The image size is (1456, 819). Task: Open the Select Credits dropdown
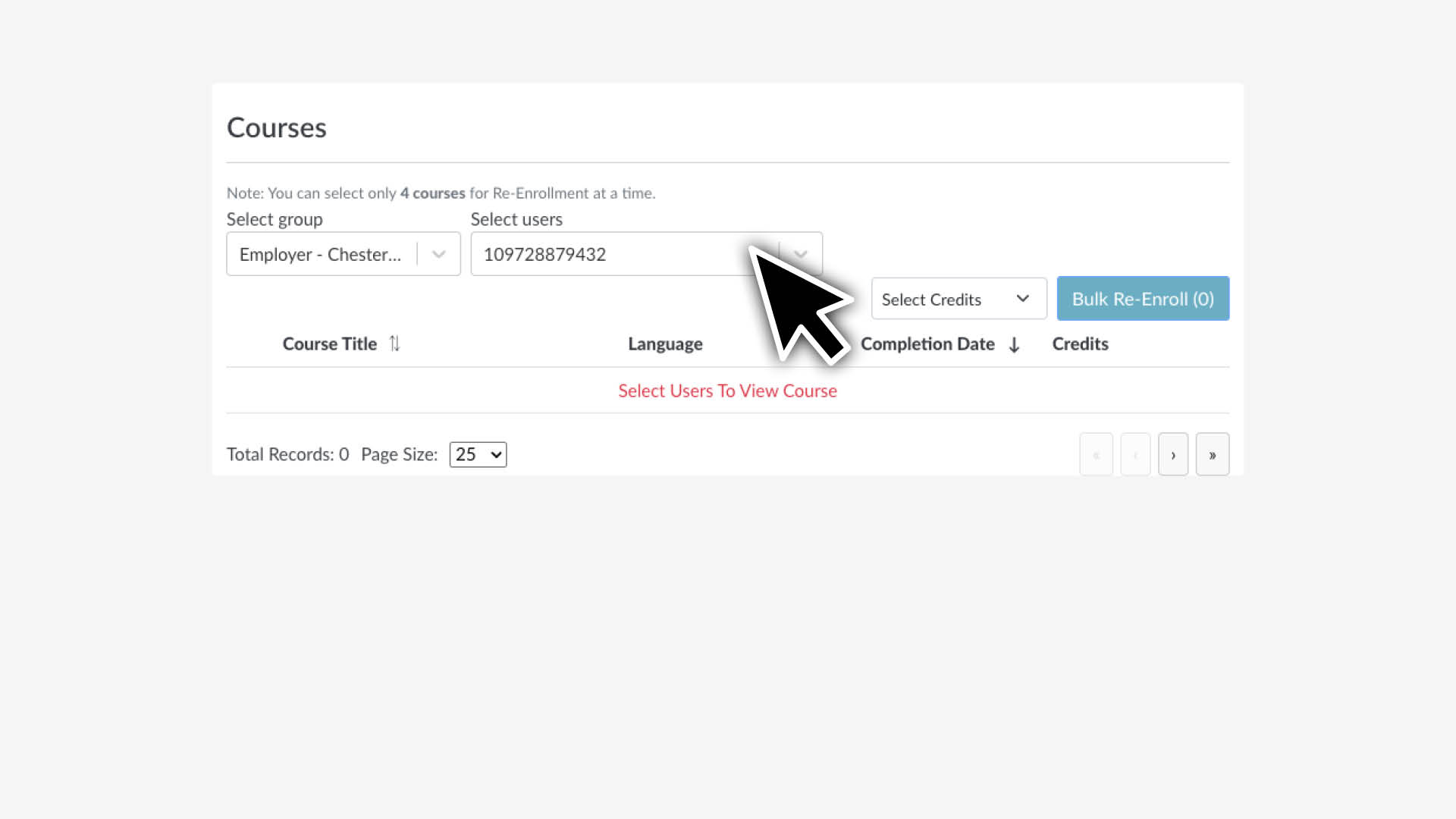(x=959, y=300)
